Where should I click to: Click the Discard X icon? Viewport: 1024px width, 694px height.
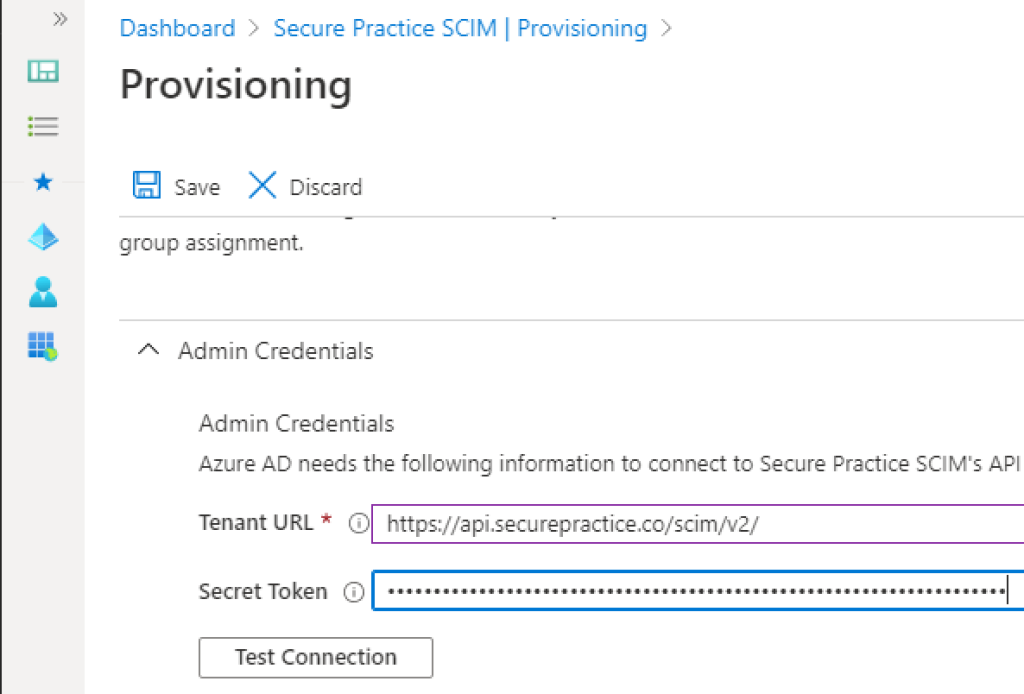261,185
